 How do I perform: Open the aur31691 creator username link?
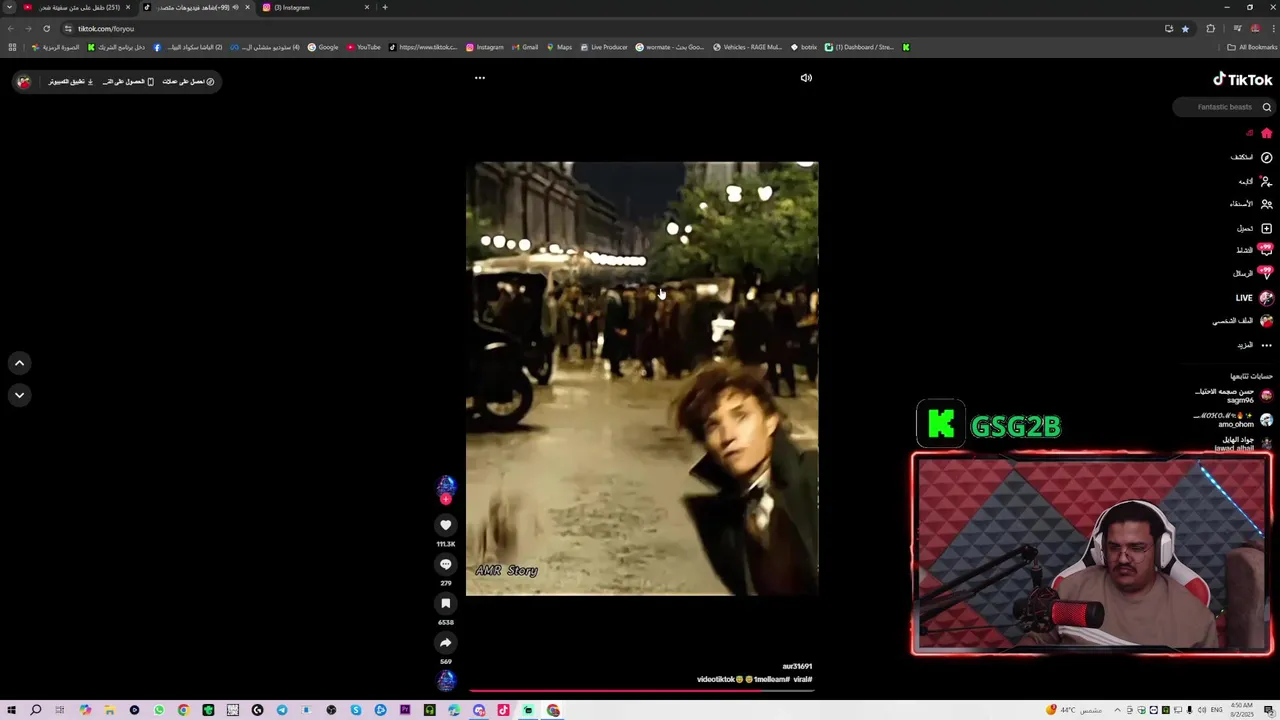coord(797,666)
